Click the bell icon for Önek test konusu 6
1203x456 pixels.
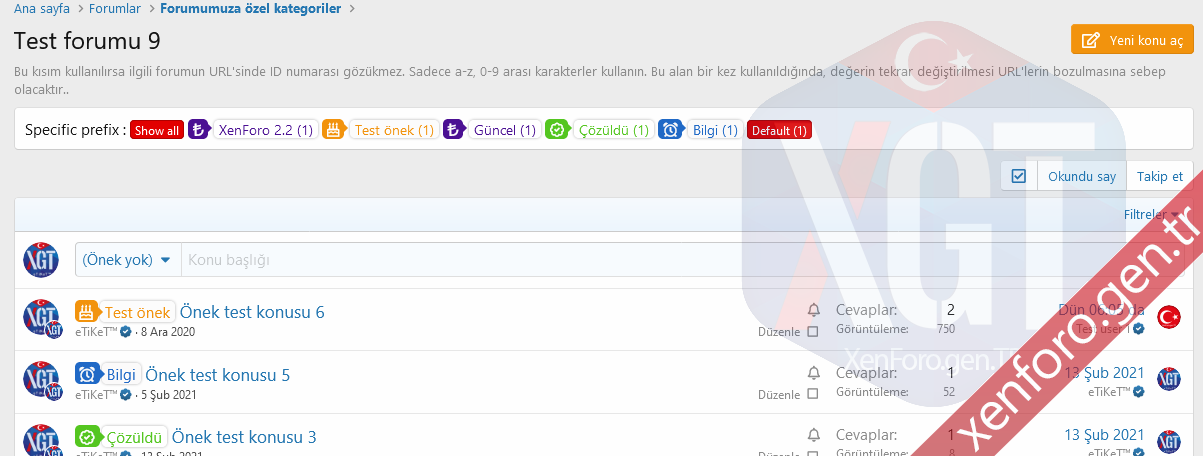pyautogui.click(x=814, y=310)
